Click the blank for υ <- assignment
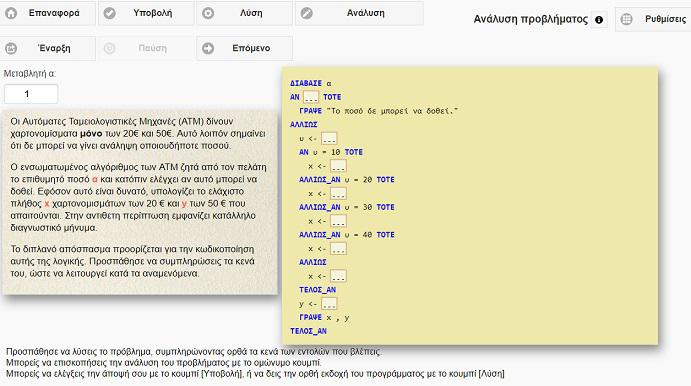The width and height of the screenshot is (691, 386). coord(329,138)
